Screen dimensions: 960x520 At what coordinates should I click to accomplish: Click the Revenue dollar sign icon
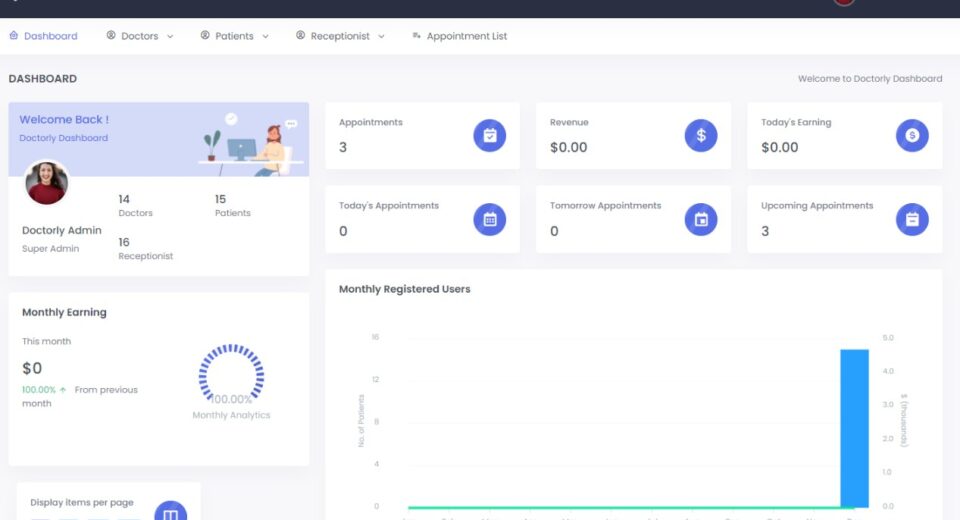point(701,135)
